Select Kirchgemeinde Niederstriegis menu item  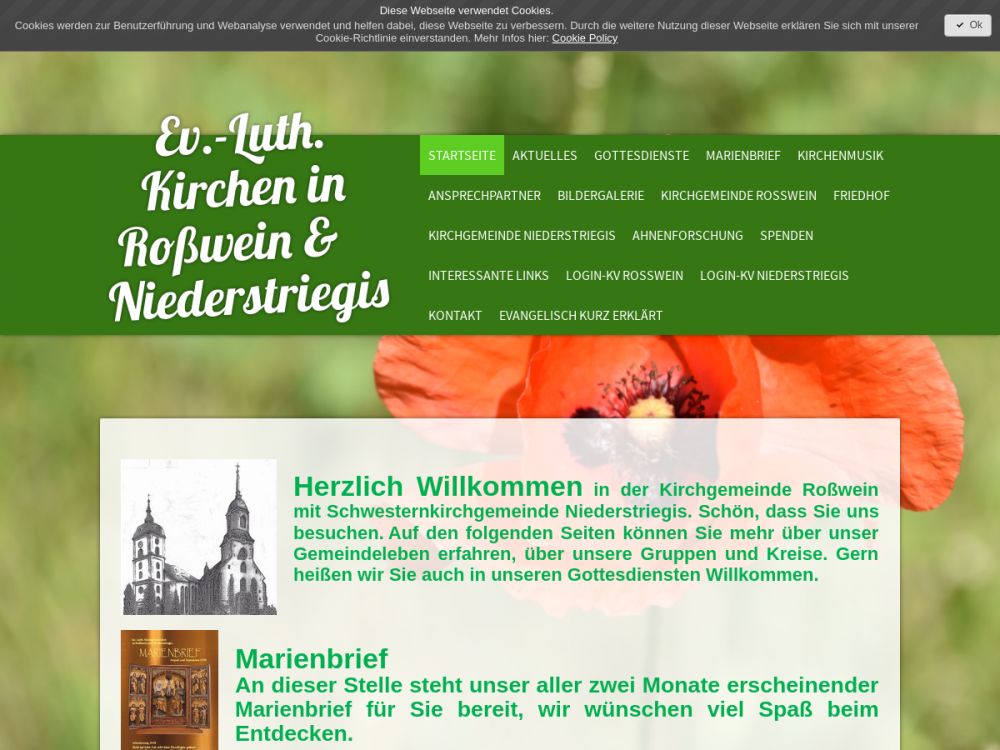521,235
